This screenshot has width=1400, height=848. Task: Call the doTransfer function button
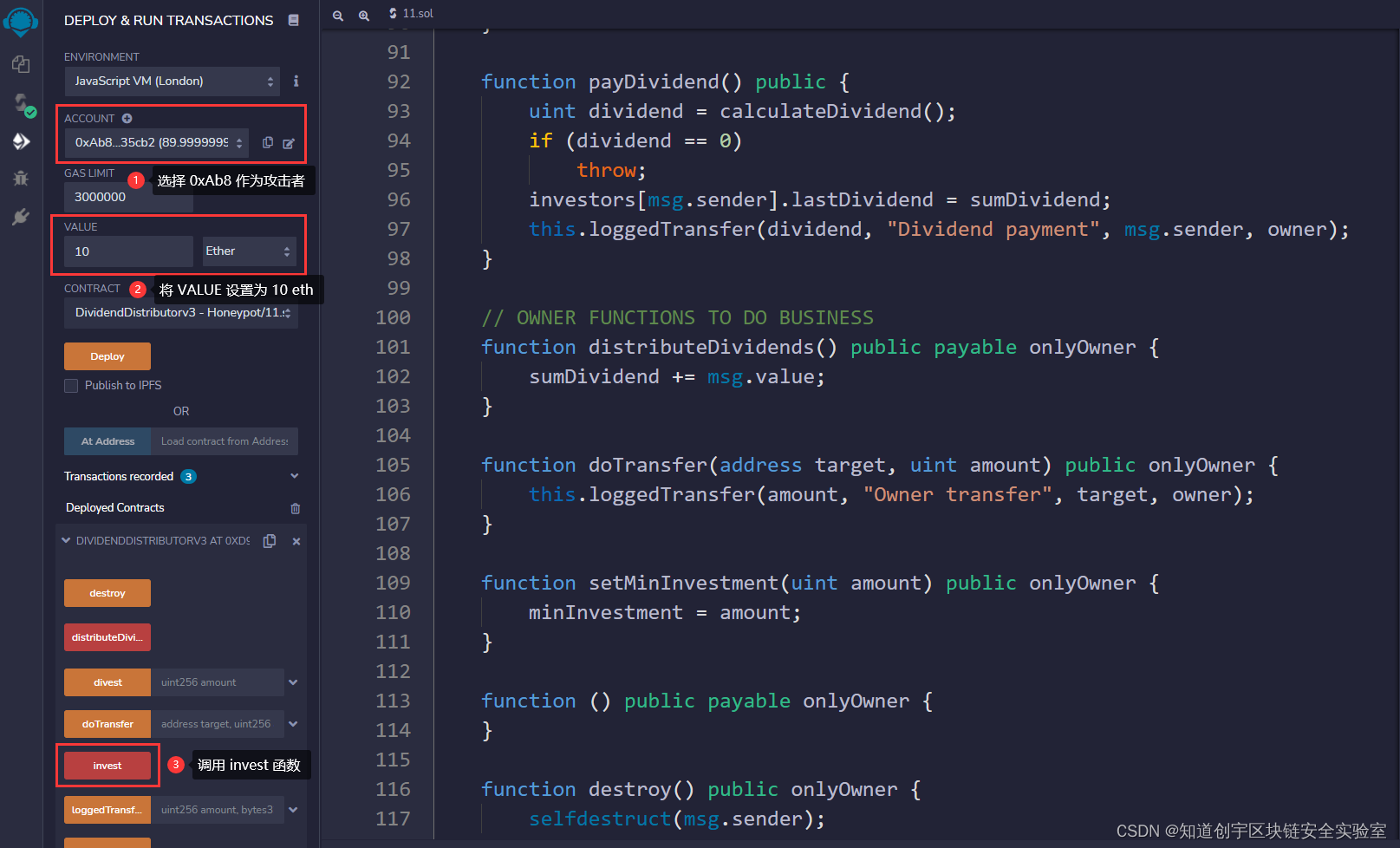click(107, 724)
